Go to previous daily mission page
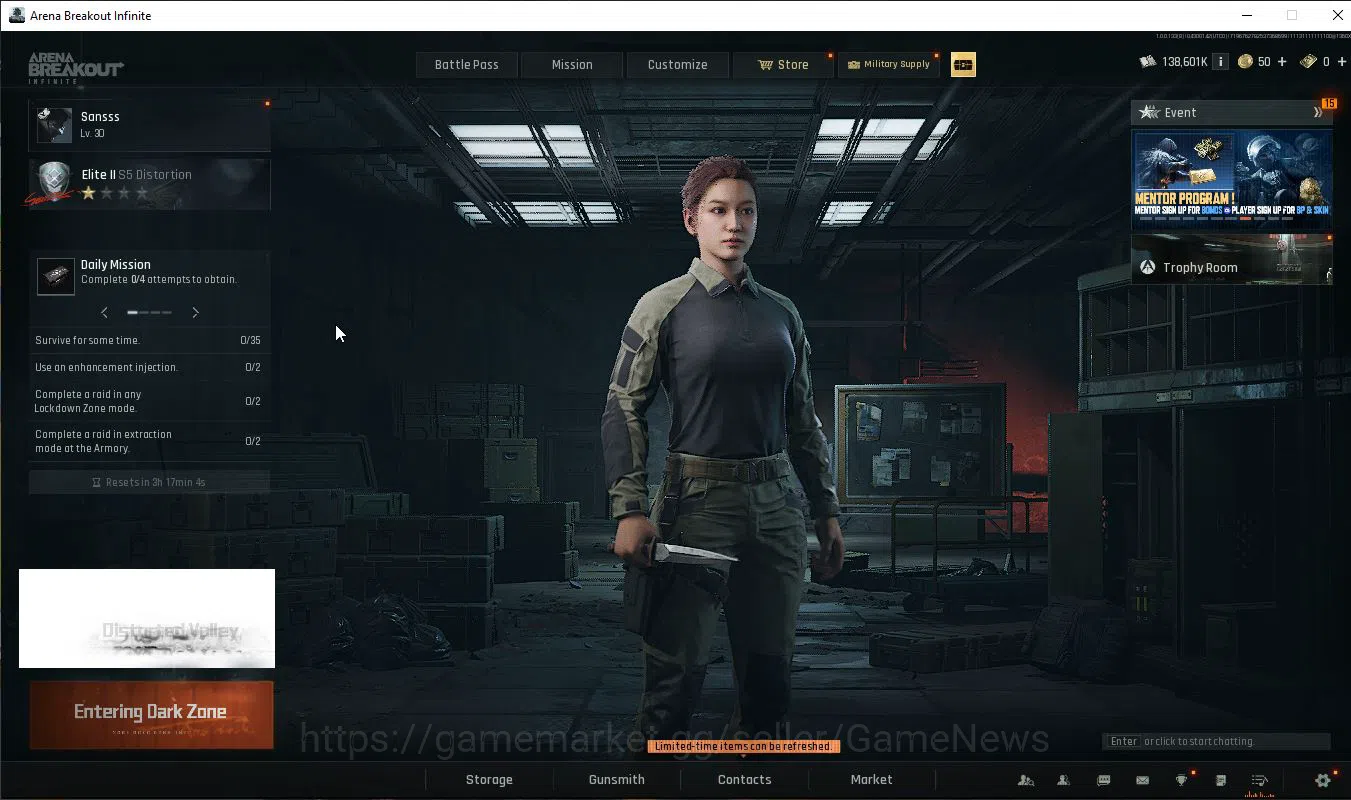 (104, 313)
